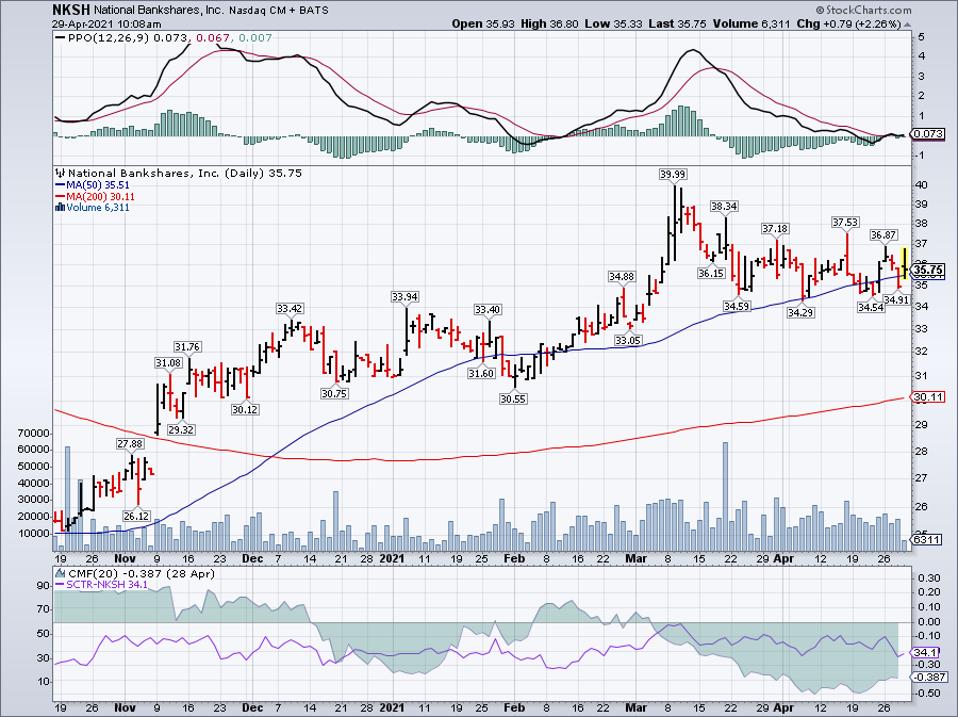
Task: Click the 30.75 low price label
Action: 334,393
